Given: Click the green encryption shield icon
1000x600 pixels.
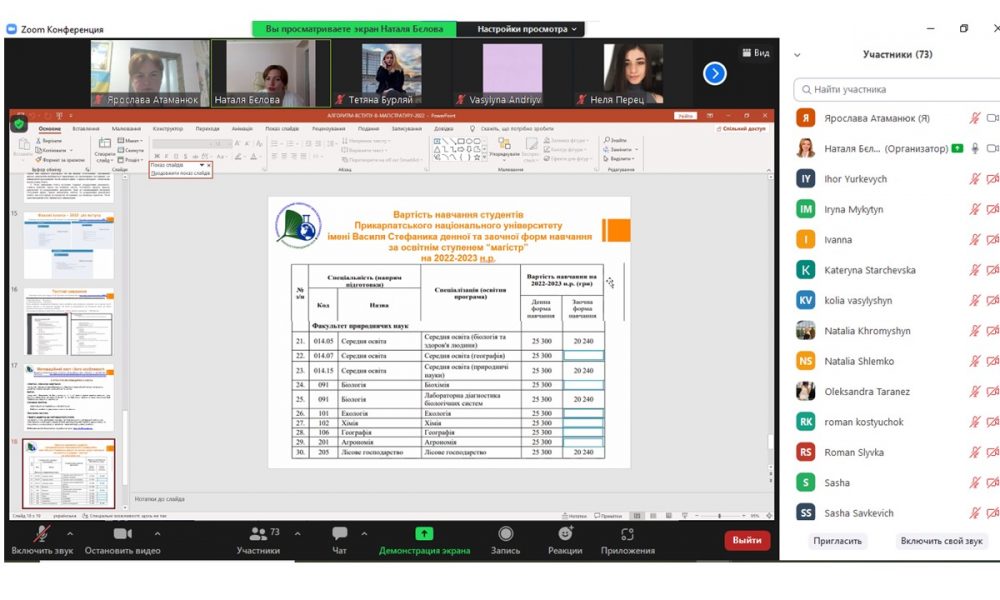Looking at the screenshot, I should (x=19, y=125).
